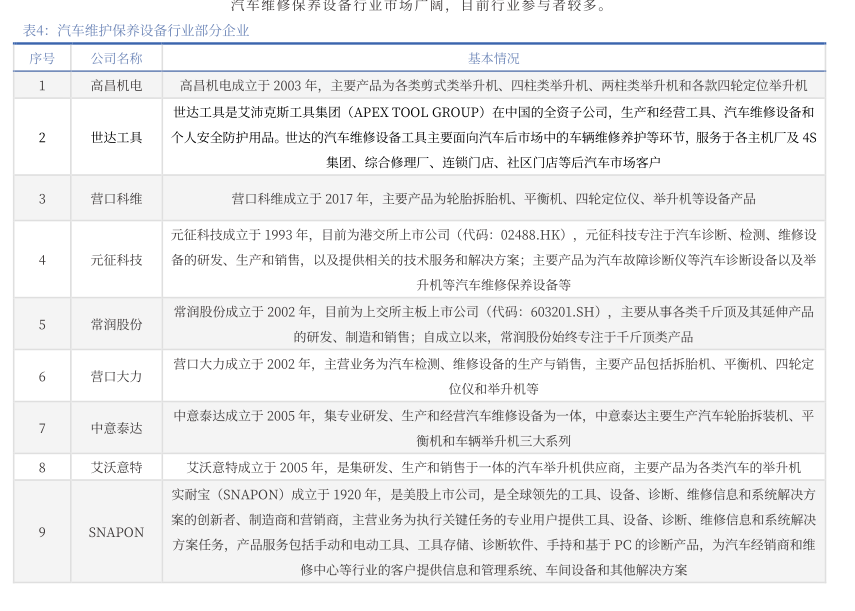The image size is (855, 611).
Task: Click the "中意泰达" company cell
Action: (116, 428)
